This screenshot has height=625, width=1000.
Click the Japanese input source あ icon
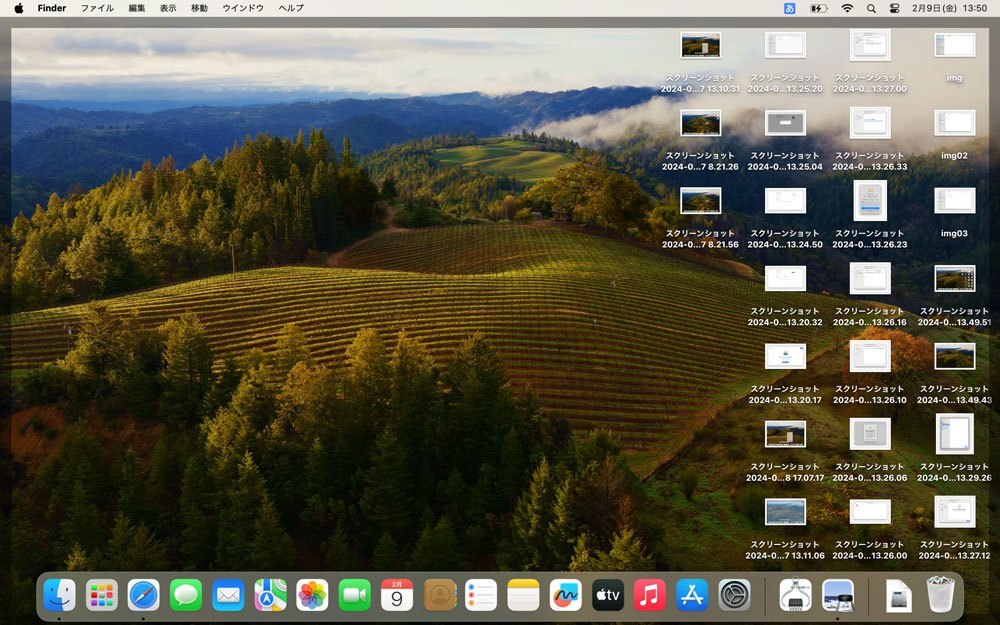pos(790,8)
